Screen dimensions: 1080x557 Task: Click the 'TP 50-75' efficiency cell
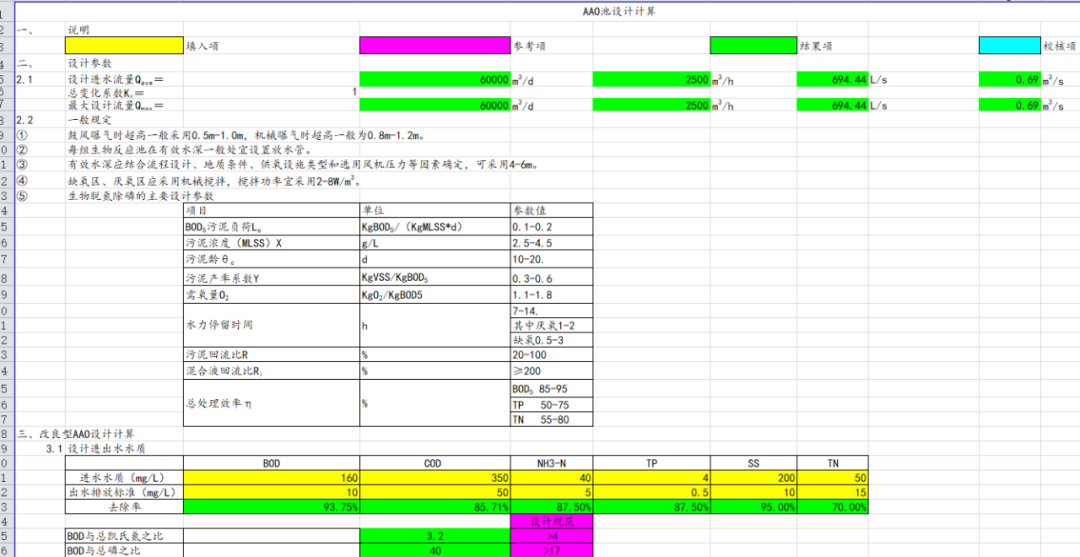[551, 404]
